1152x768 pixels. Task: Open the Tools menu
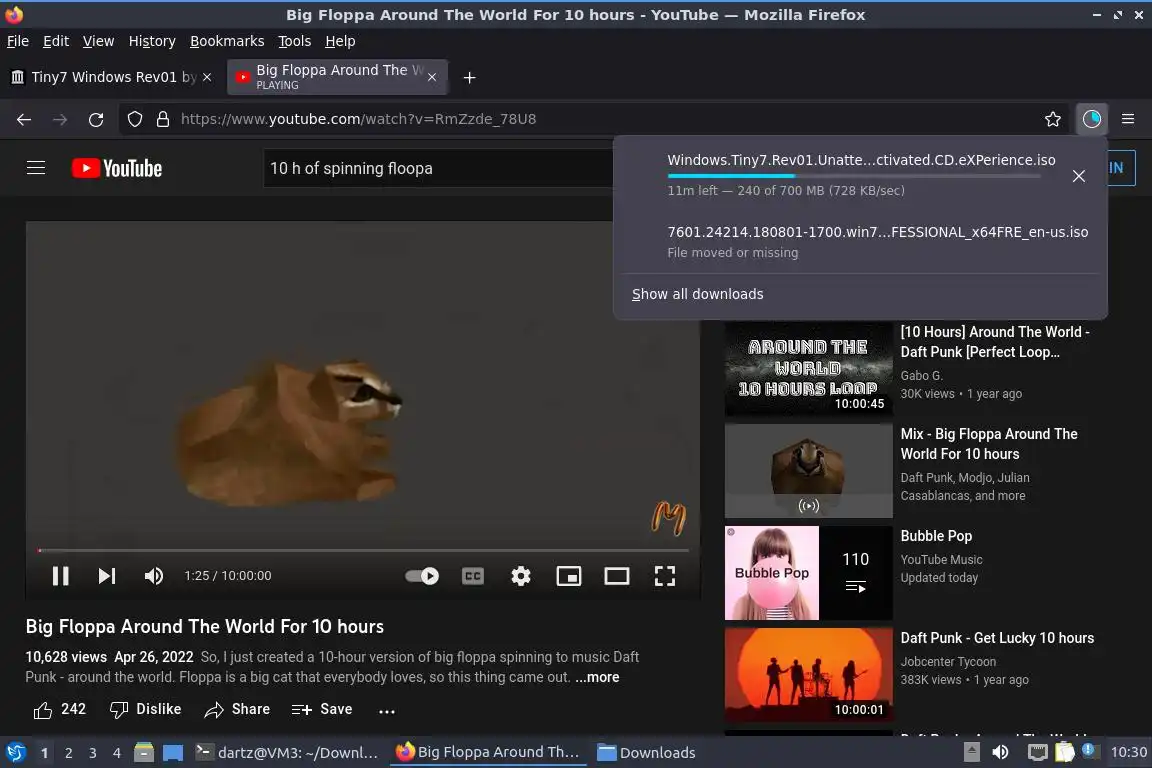[x=295, y=41]
